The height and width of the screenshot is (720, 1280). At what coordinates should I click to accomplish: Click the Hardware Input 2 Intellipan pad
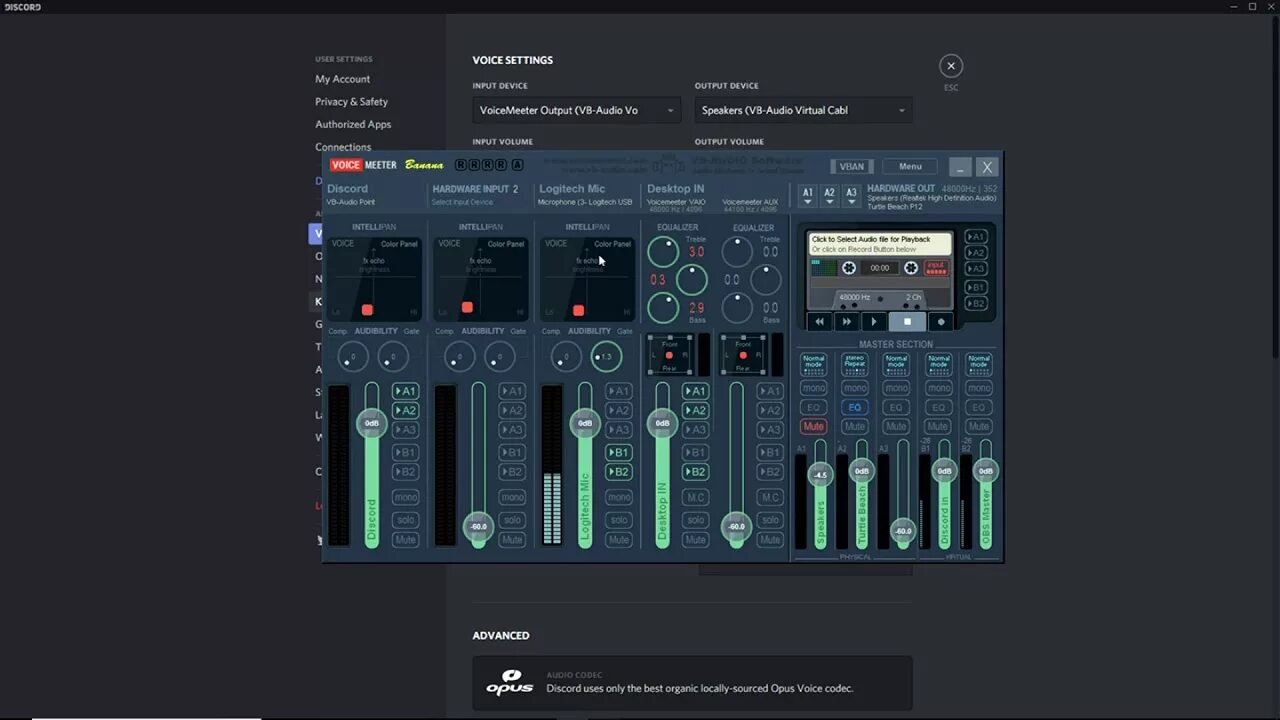[x=480, y=280]
